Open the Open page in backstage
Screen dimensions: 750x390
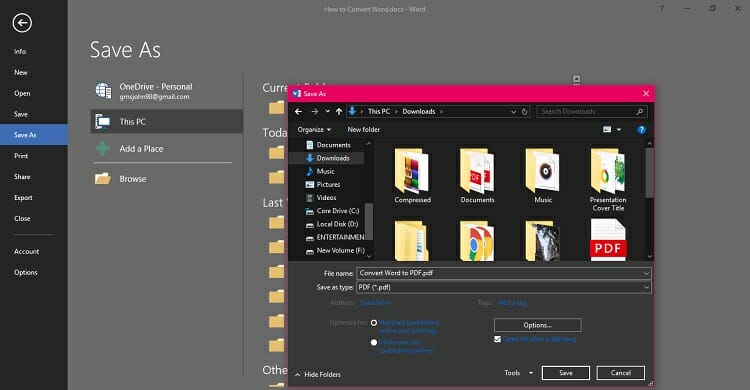[22, 93]
